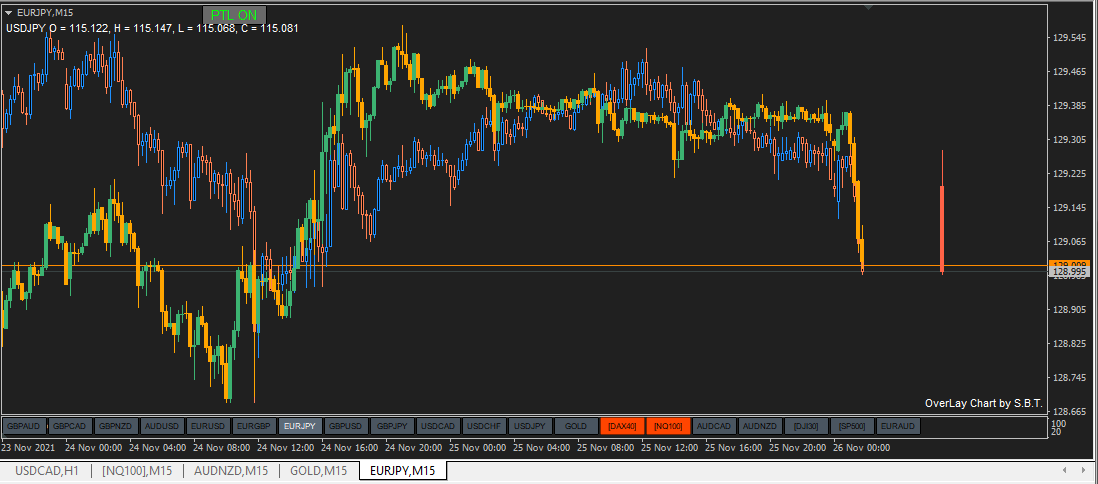Select the EURUSD symbol button
1098x484 pixels.
209,426
